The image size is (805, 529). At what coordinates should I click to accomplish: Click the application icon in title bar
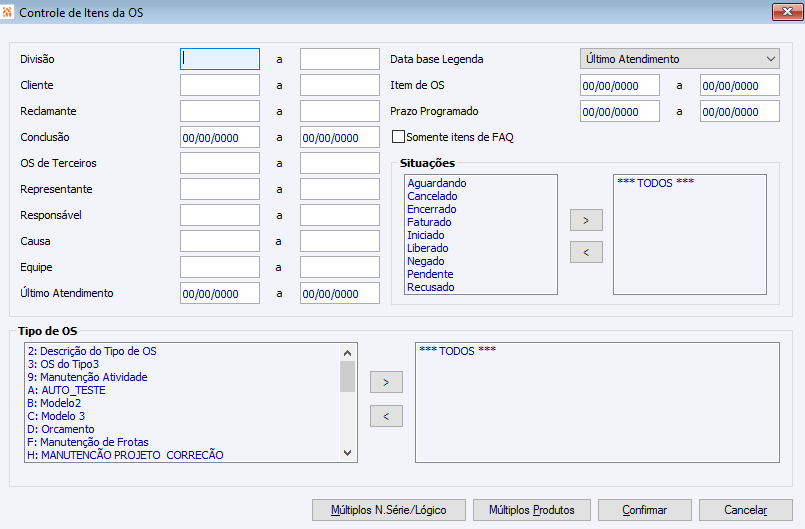tap(7, 12)
